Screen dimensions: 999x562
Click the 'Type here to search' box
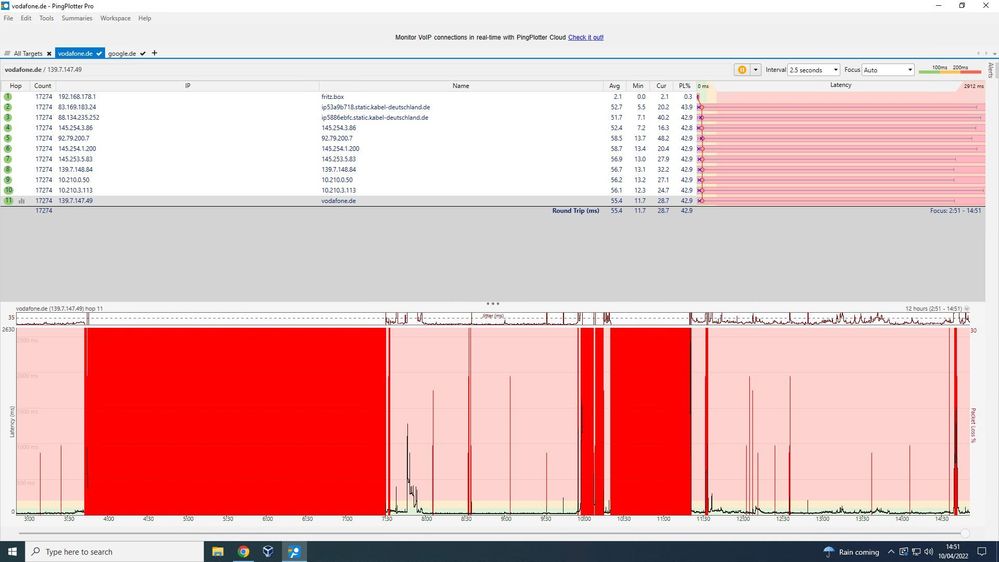(x=115, y=552)
